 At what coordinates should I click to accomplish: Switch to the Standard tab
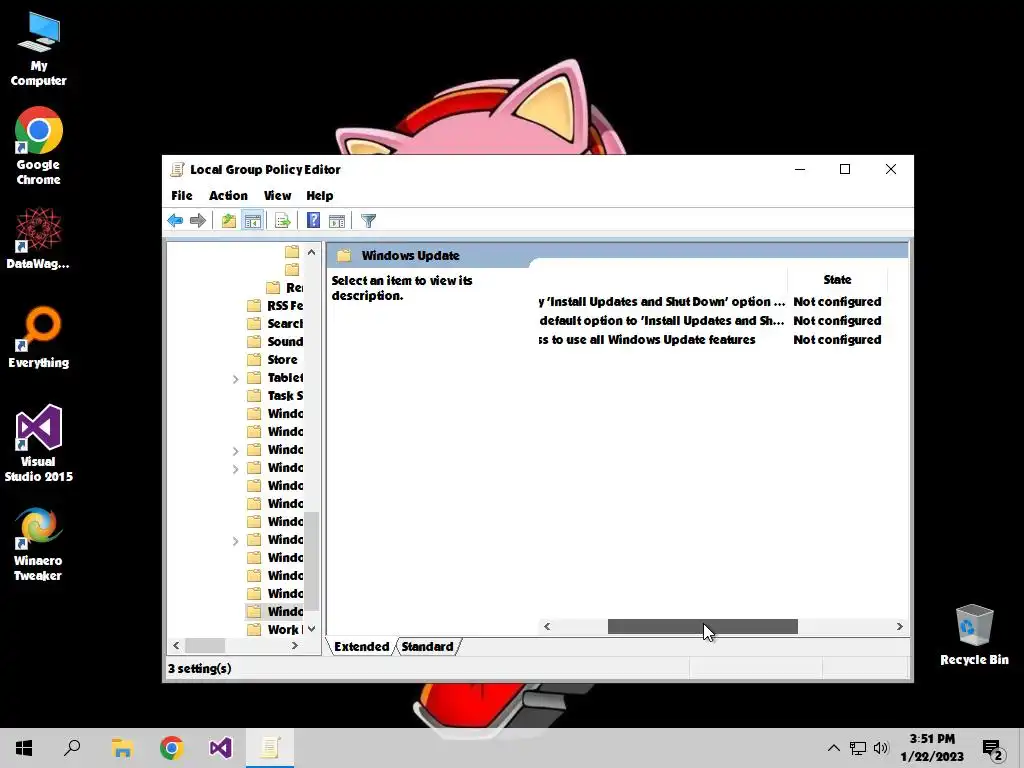[427, 647]
